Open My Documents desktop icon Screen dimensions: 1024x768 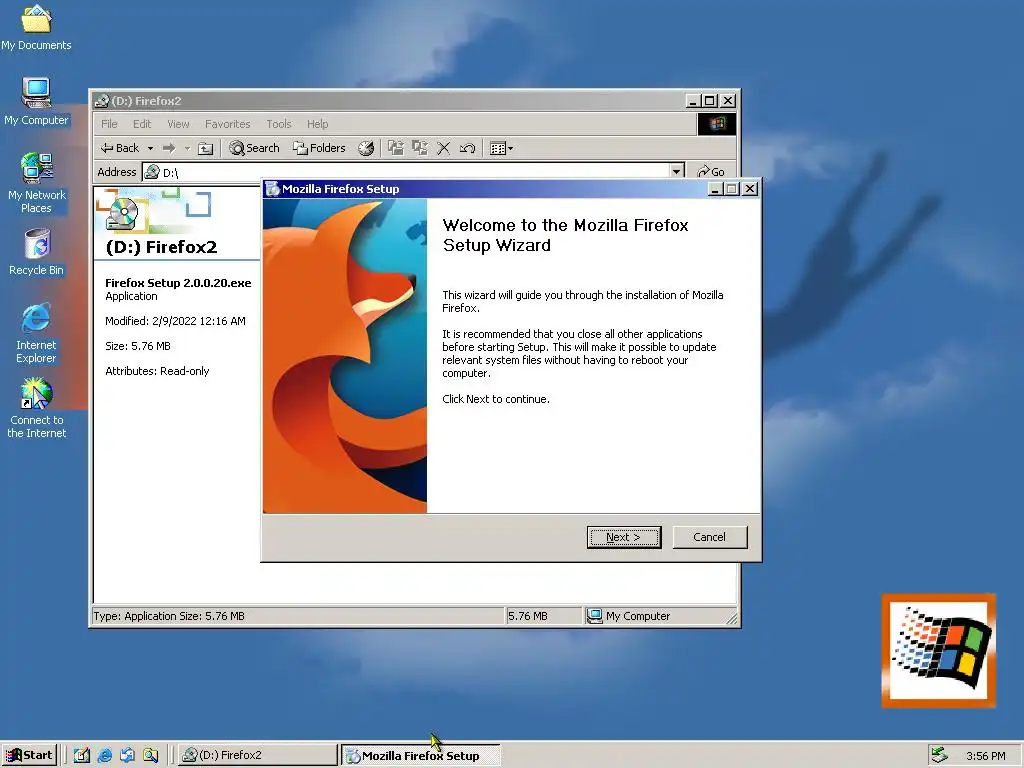pyautogui.click(x=36, y=27)
